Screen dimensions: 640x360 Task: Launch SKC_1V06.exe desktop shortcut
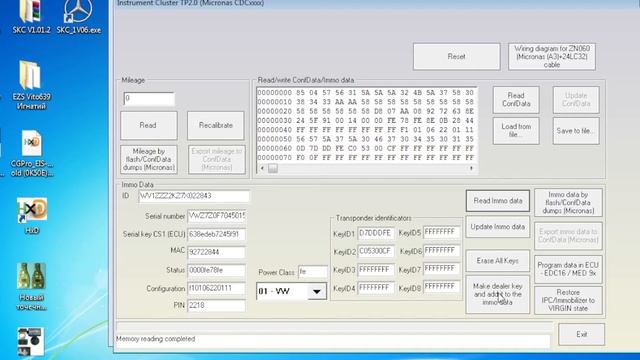pyautogui.click(x=78, y=16)
